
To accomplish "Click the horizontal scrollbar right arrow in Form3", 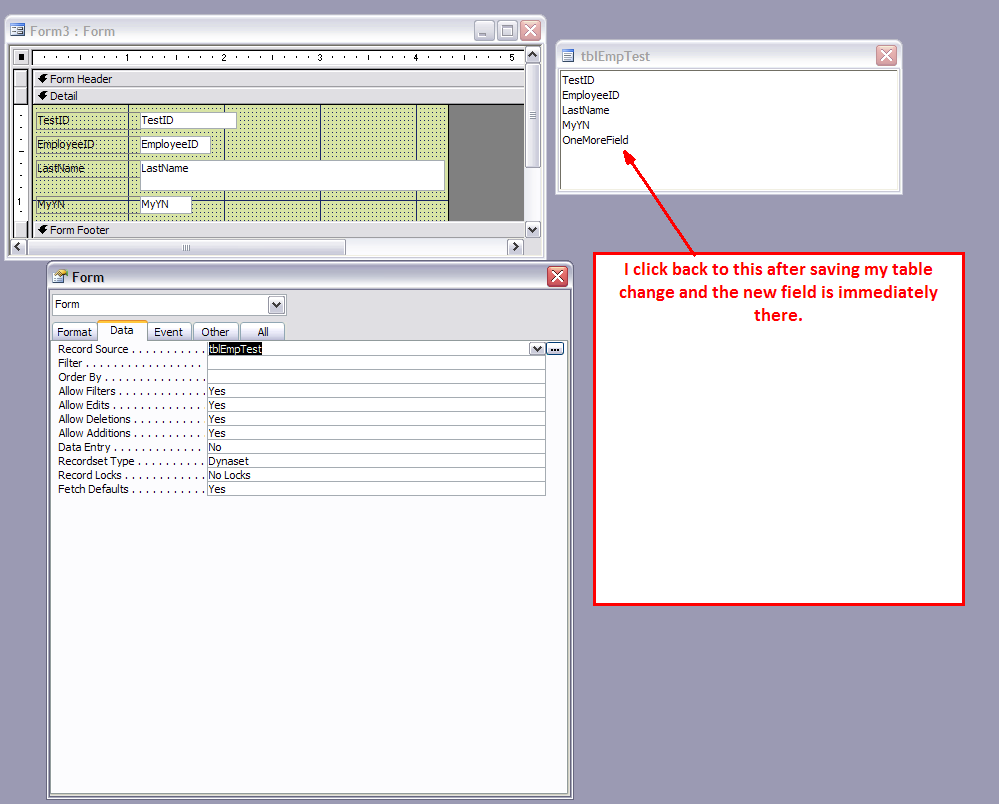I will pos(515,247).
